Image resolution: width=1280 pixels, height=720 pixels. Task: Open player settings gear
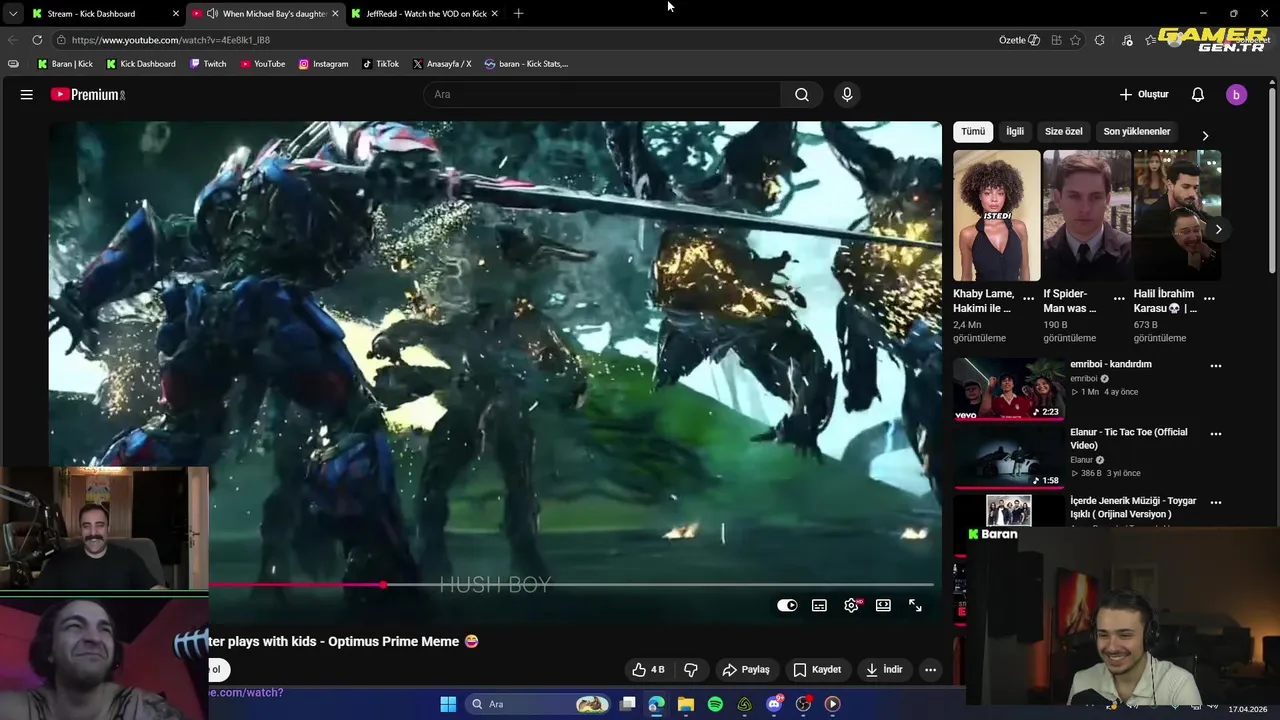852,605
